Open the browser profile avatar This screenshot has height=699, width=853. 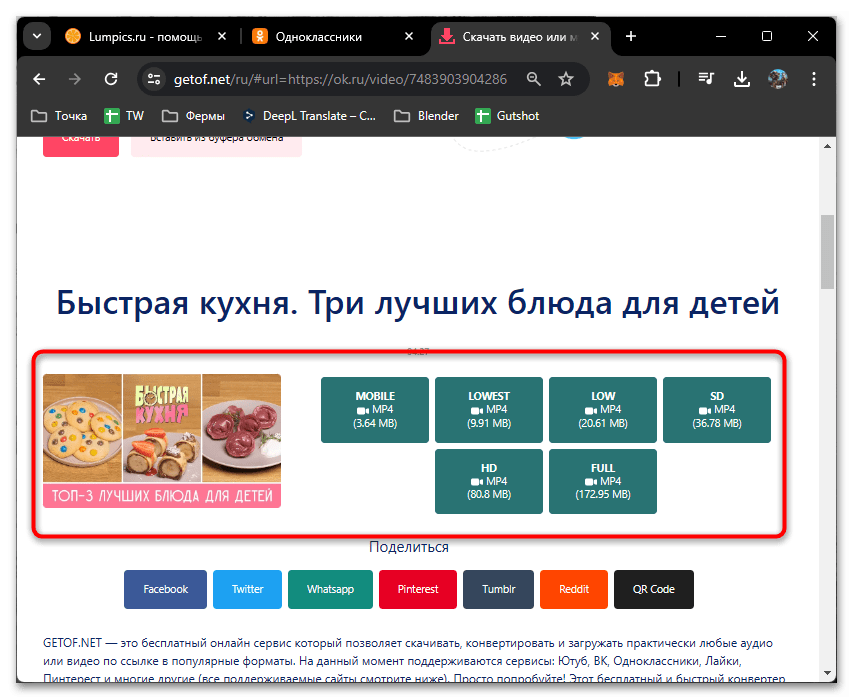[778, 78]
